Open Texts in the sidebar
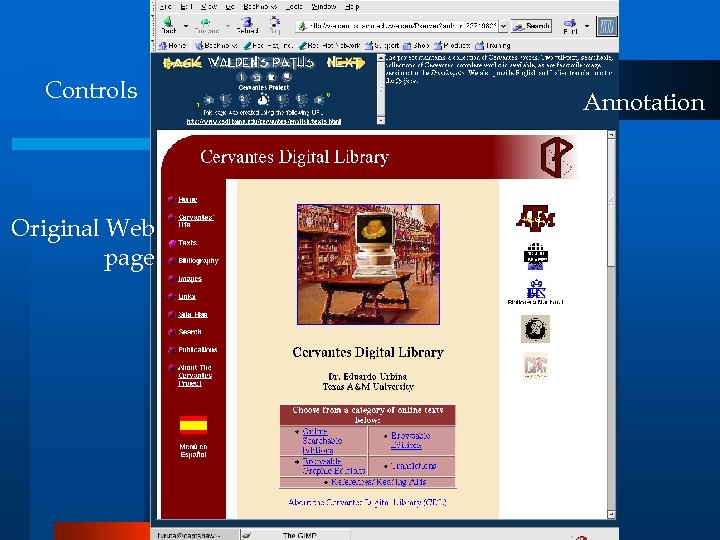Viewport: 720px width, 540px height. click(x=187, y=242)
